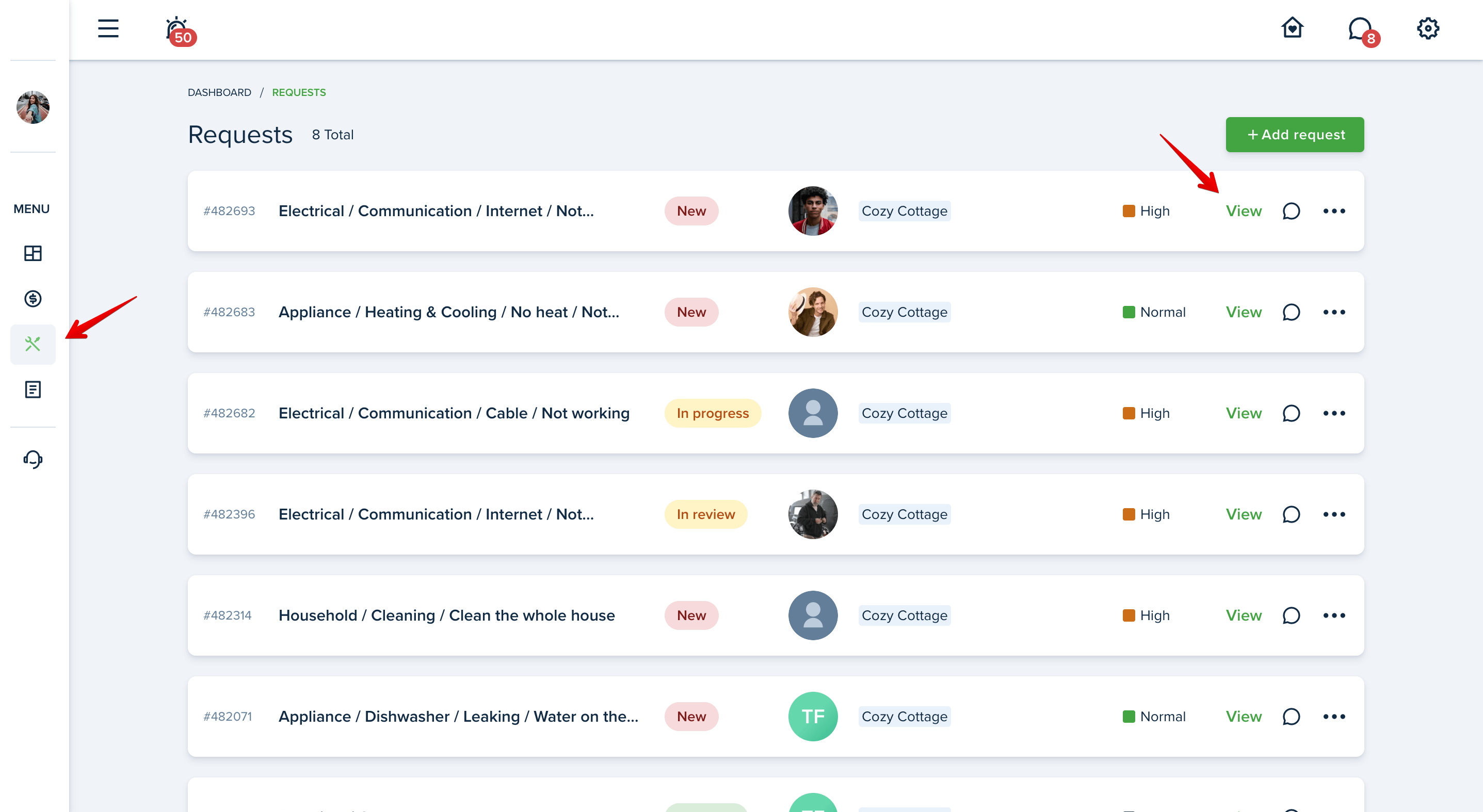The width and height of the screenshot is (1483, 812).
Task: Open comments for request #482682
Action: click(1291, 414)
